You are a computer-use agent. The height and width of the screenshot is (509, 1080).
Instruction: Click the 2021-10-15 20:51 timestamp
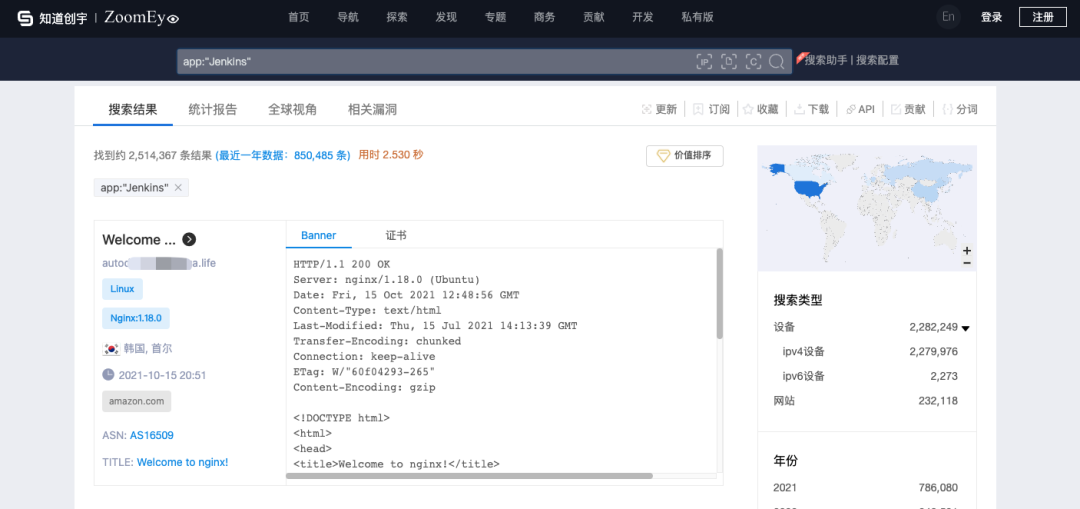pos(162,375)
